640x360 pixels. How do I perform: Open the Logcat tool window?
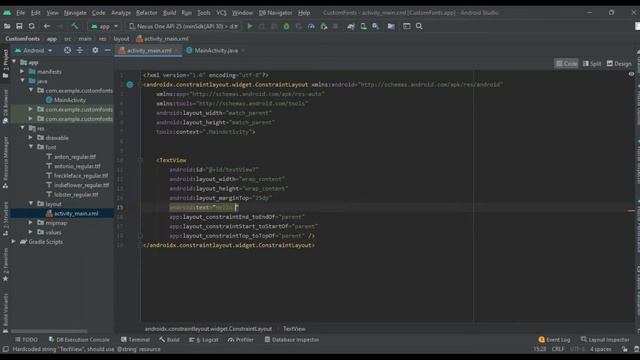[204, 340]
